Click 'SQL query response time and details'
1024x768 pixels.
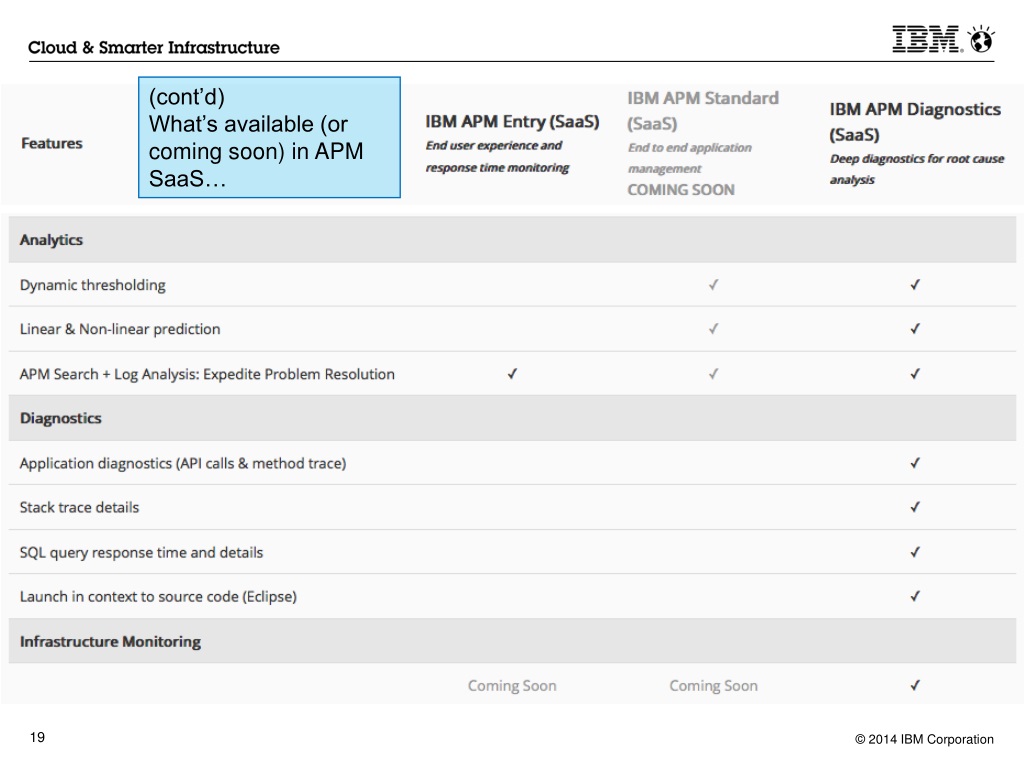coord(141,552)
